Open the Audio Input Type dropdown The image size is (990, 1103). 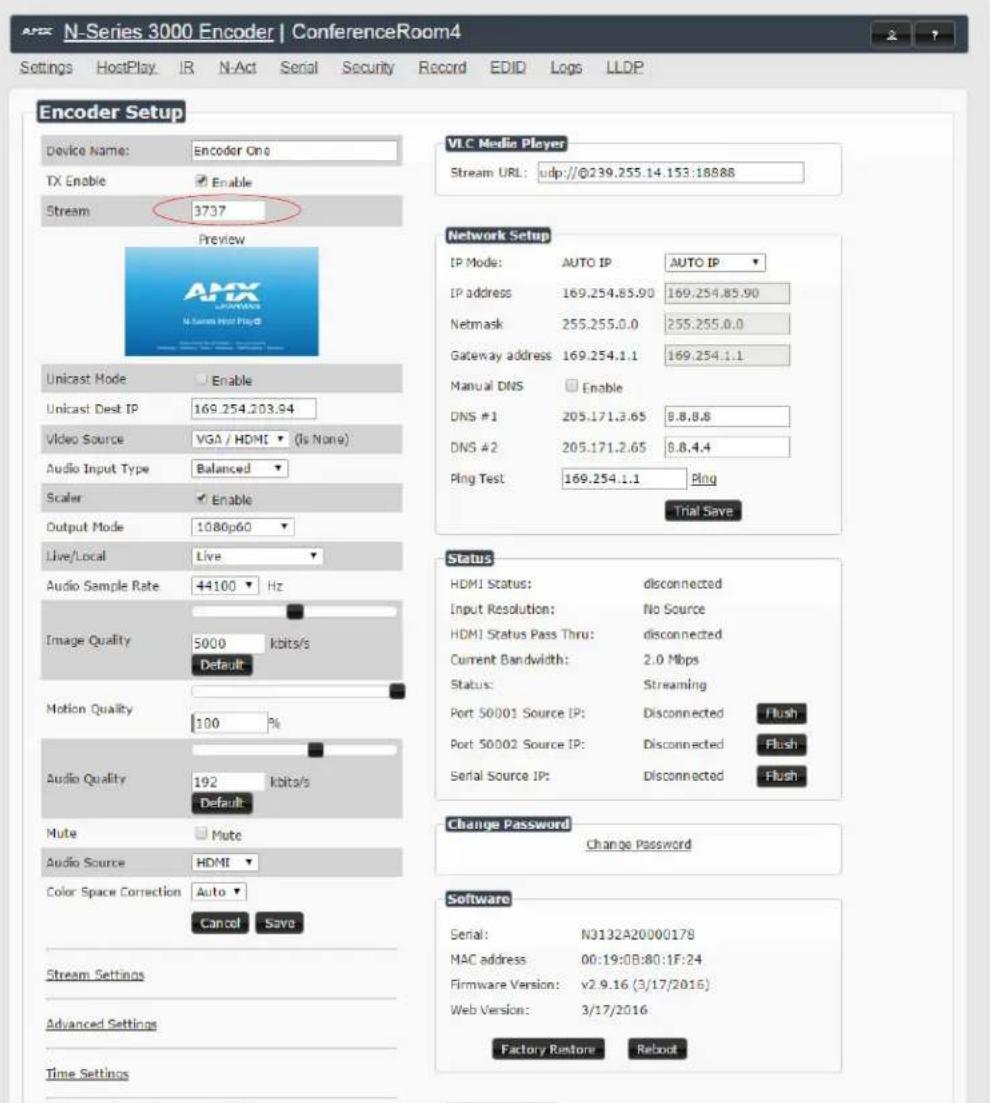pyautogui.click(x=239, y=468)
